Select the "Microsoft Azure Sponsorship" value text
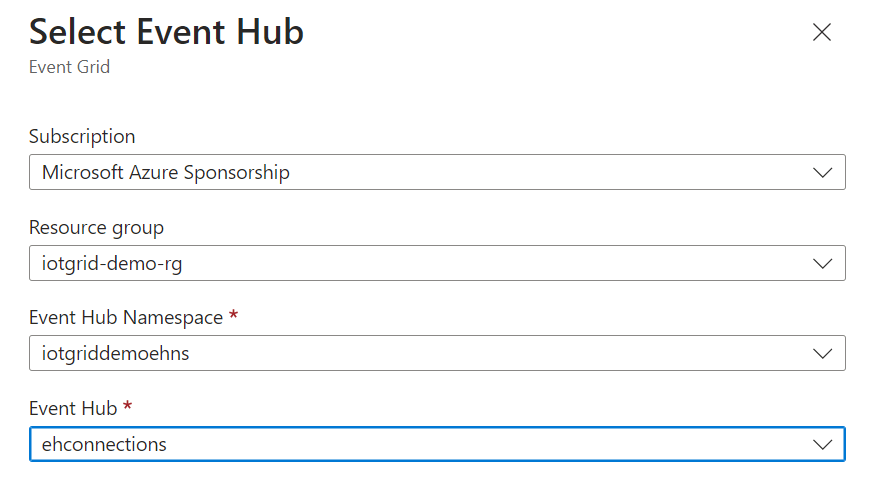The image size is (869, 493). (166, 173)
